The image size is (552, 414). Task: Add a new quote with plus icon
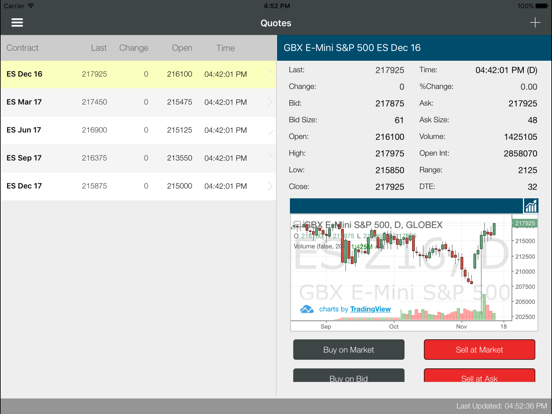pos(535,23)
